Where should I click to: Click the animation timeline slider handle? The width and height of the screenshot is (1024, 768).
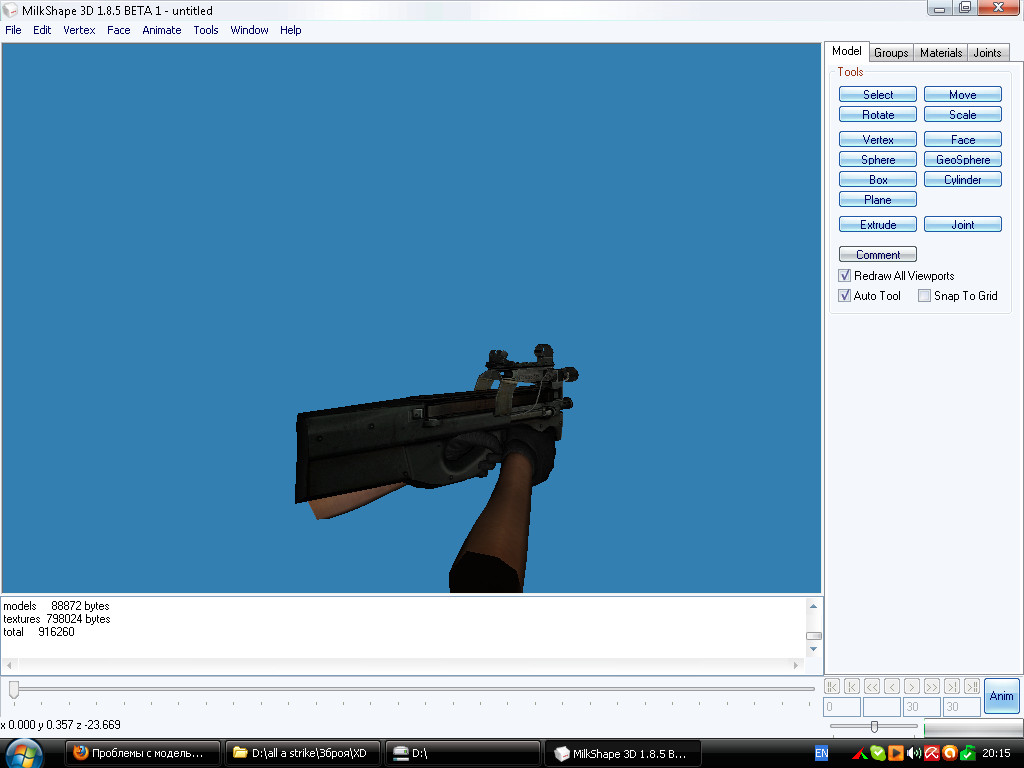[x=13, y=689]
